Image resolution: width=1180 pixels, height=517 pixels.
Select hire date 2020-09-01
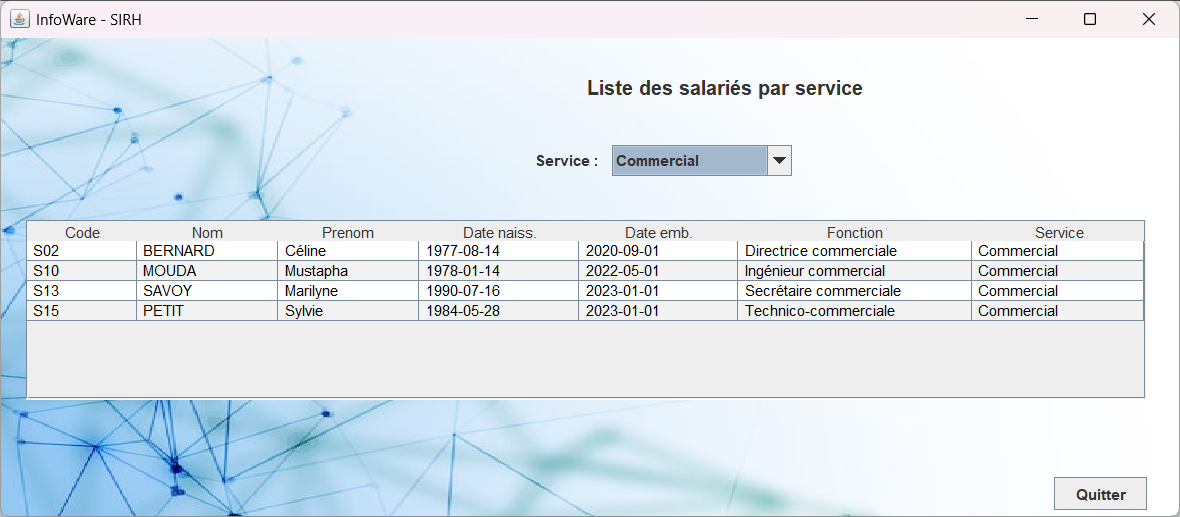pyautogui.click(x=658, y=251)
